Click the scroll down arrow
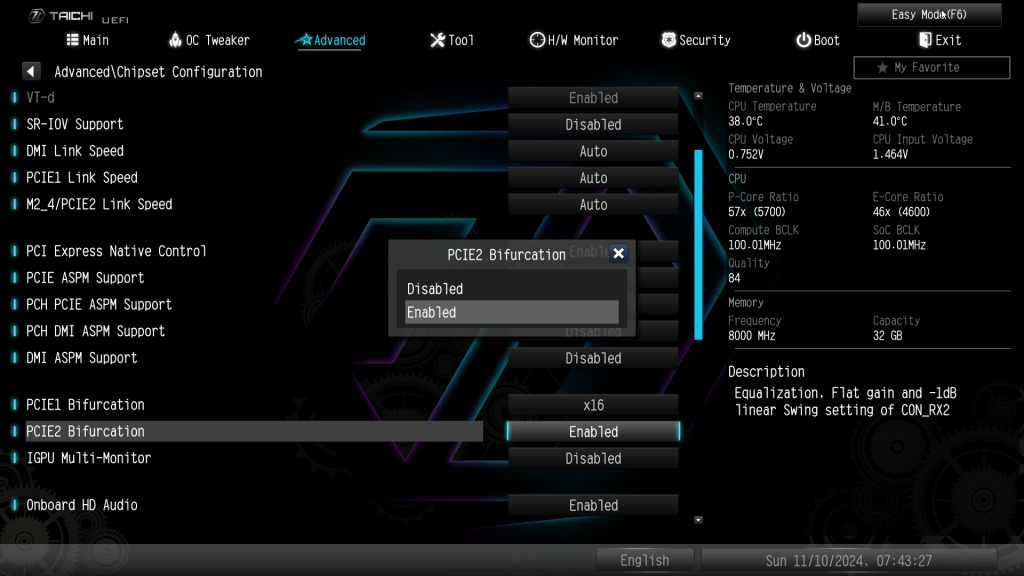This screenshot has height=576, width=1024. 698,520
